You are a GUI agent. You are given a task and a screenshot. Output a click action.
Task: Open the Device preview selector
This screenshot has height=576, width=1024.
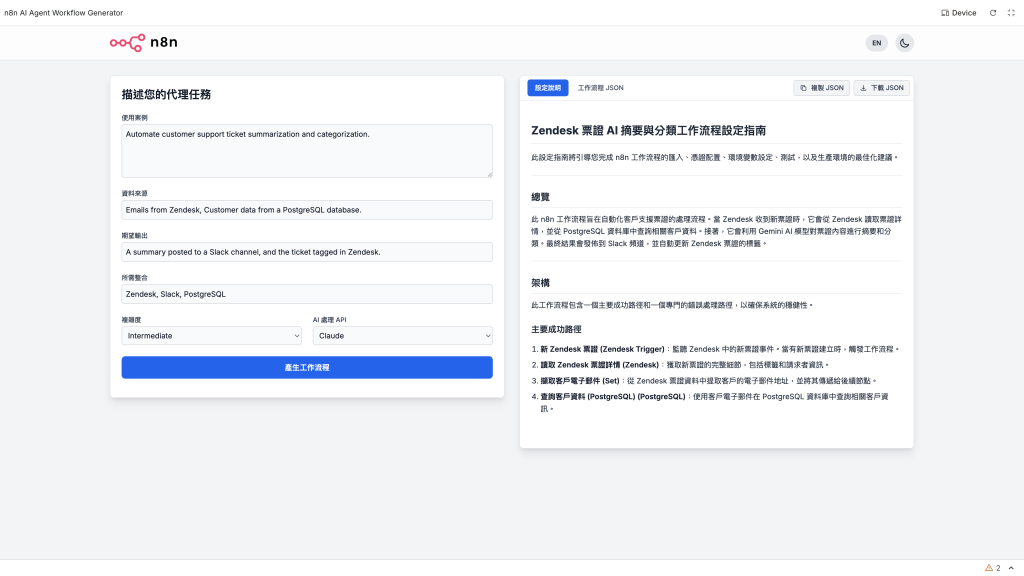tap(958, 13)
